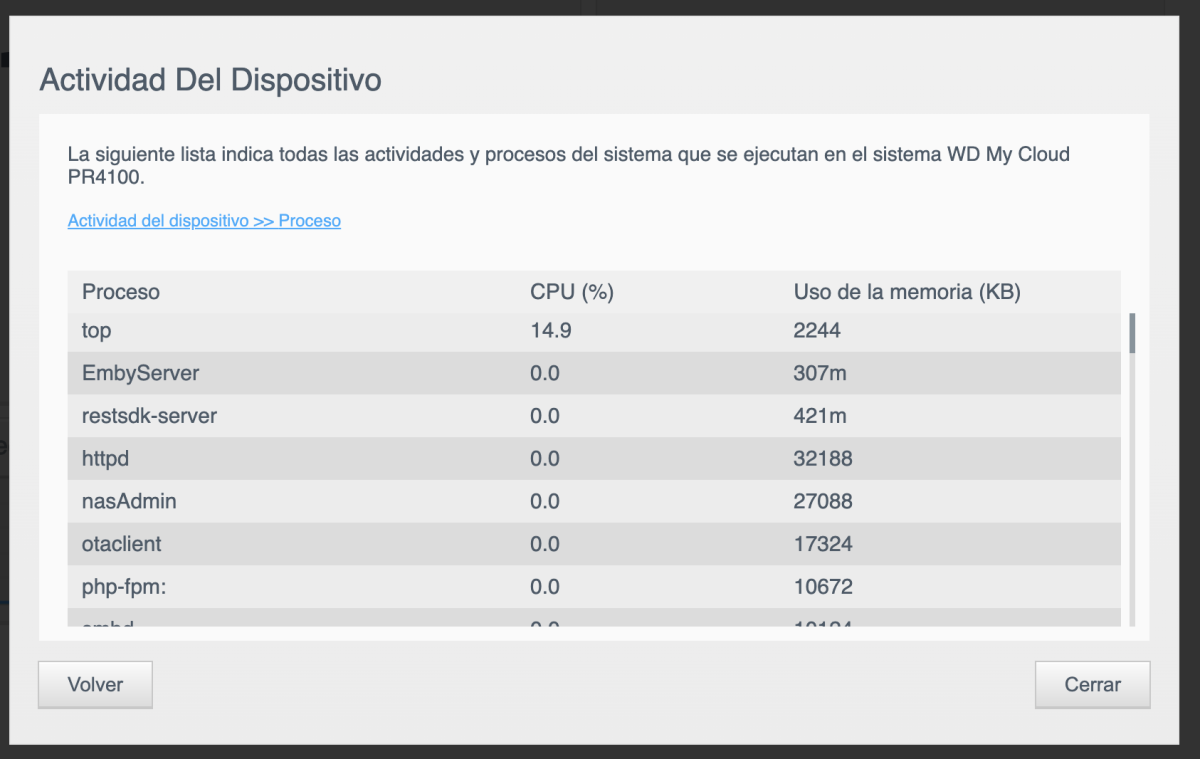Viewport: 1200px width, 759px height.
Task: Click the process list scrollbar thumb
Action: 1132,333
